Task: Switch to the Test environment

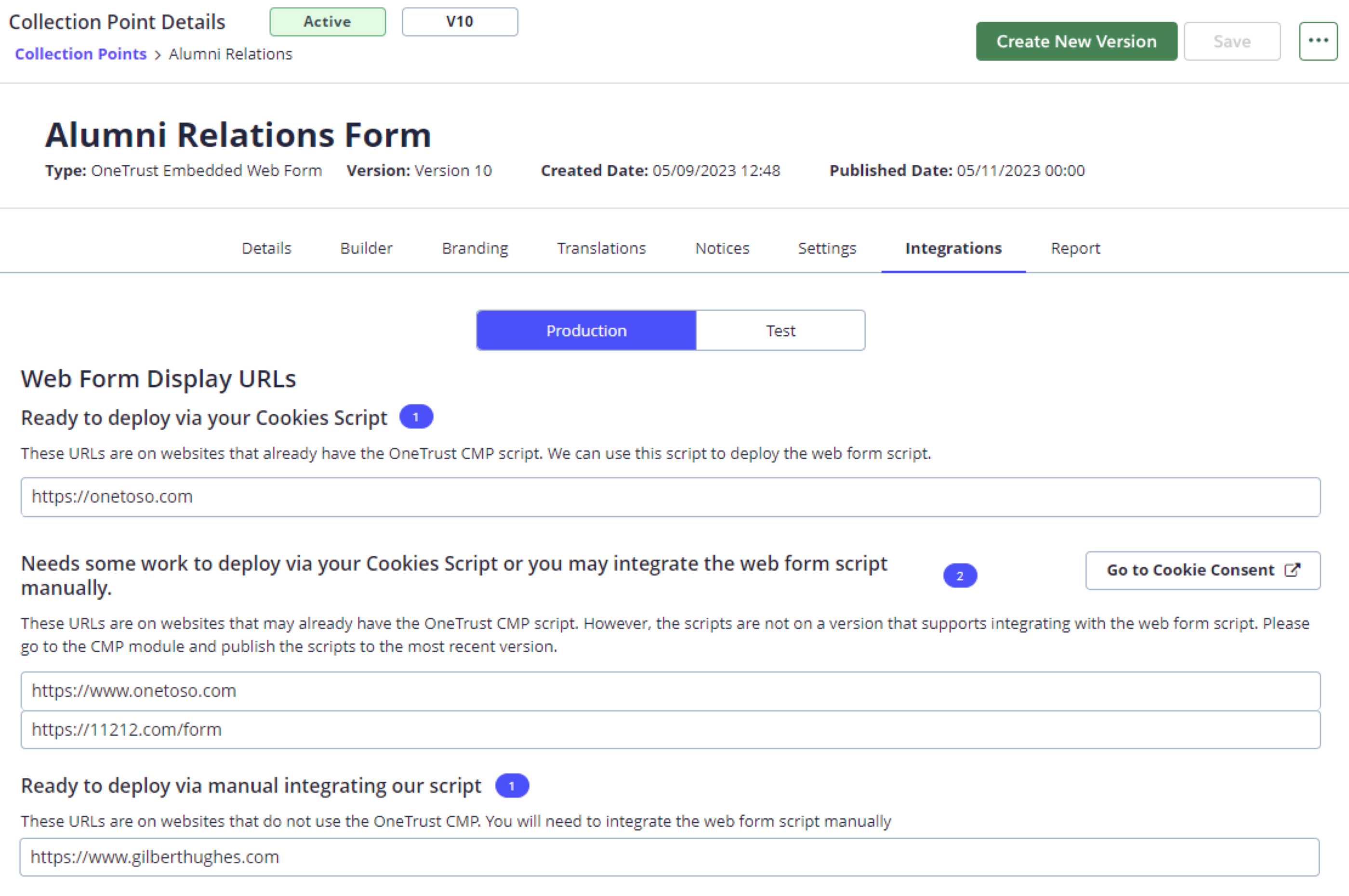Action: (780, 330)
